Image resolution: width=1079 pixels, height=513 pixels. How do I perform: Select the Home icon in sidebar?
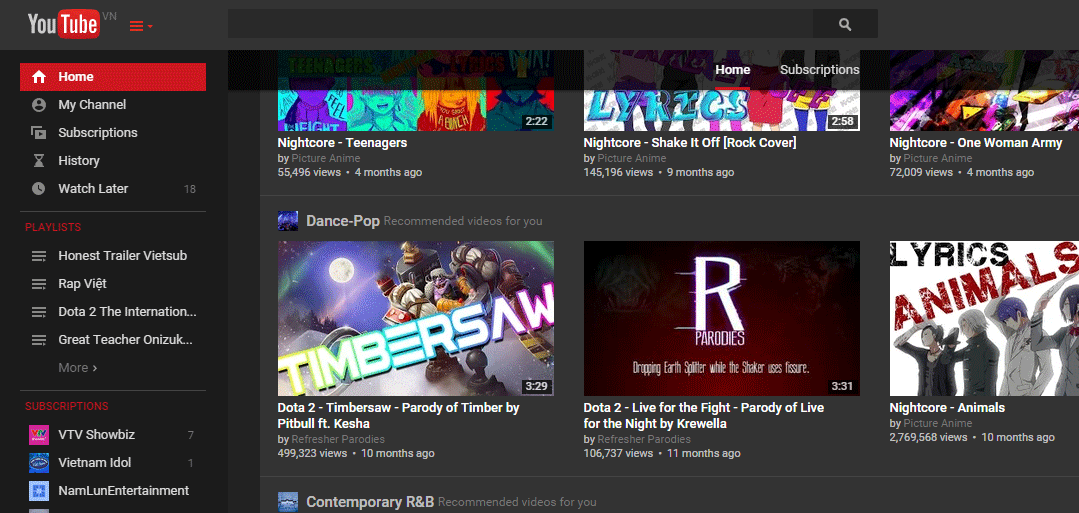point(39,77)
